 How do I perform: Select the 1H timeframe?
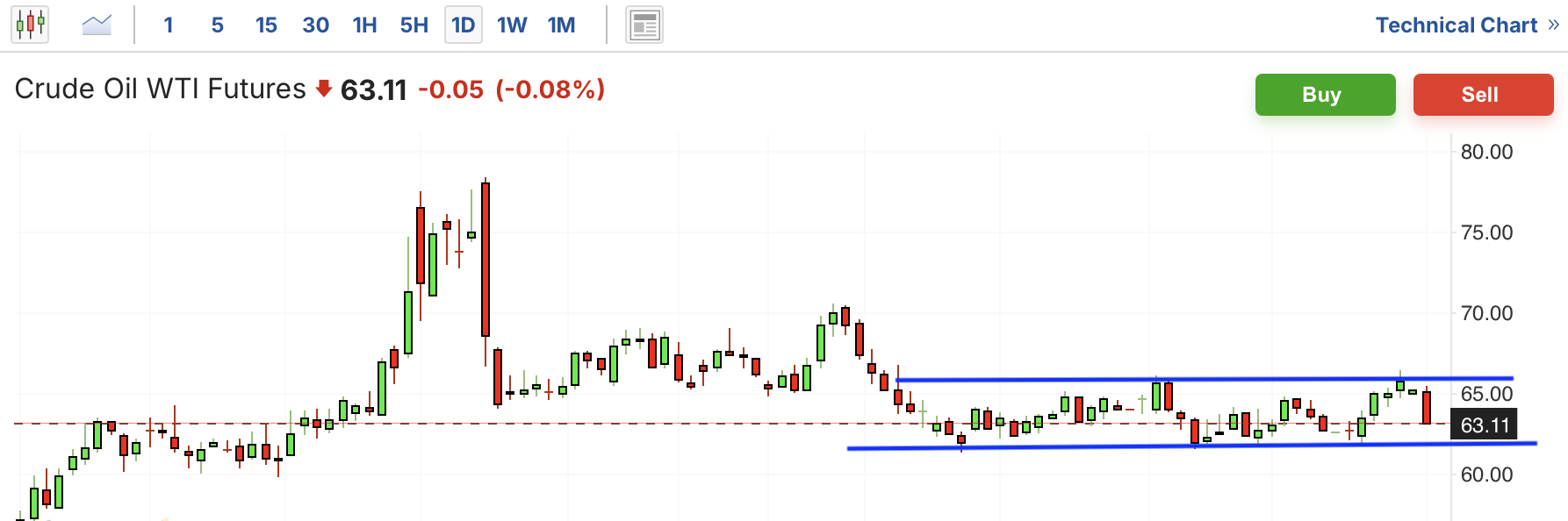tap(364, 25)
